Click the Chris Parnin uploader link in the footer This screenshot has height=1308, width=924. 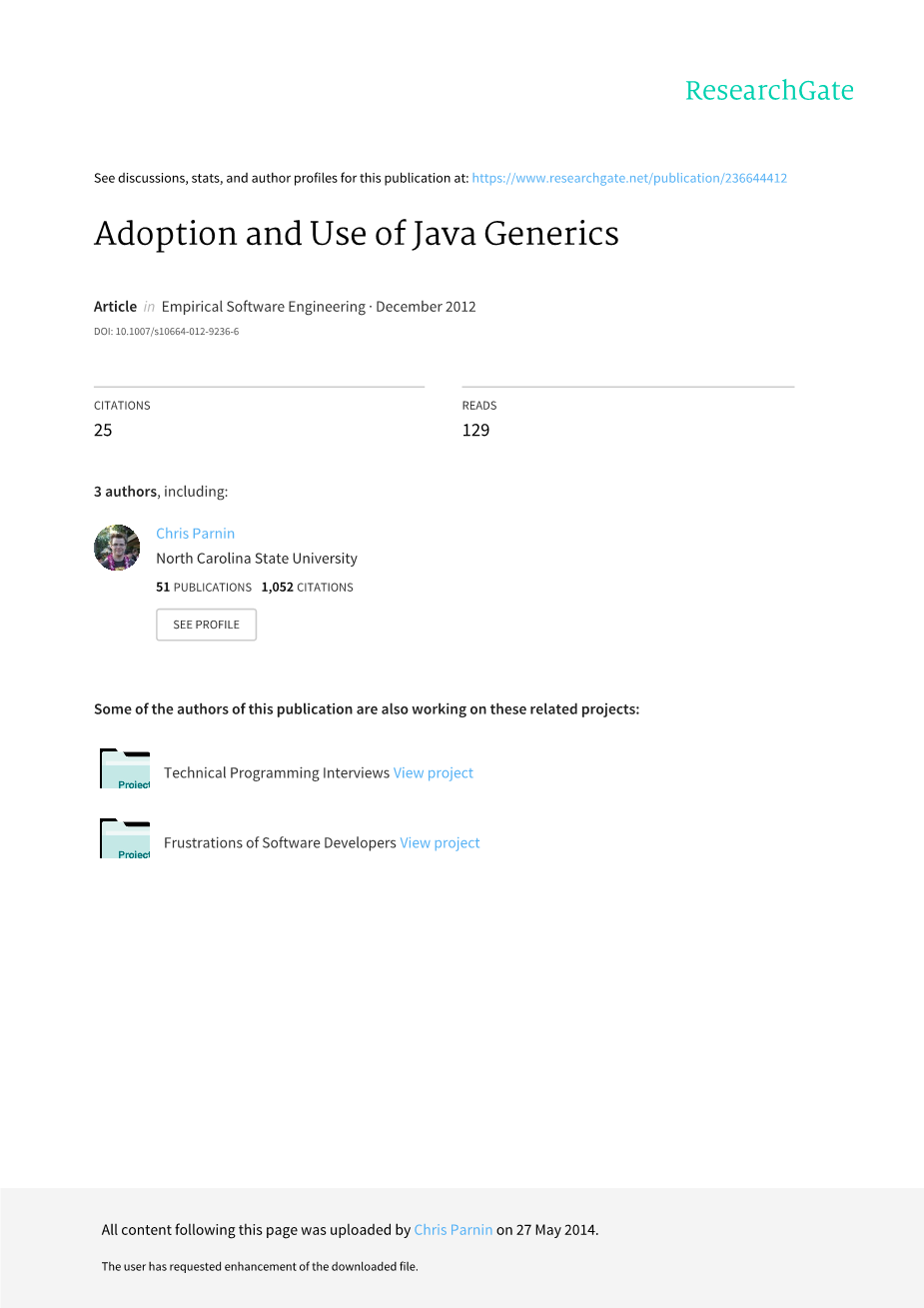coord(453,1230)
